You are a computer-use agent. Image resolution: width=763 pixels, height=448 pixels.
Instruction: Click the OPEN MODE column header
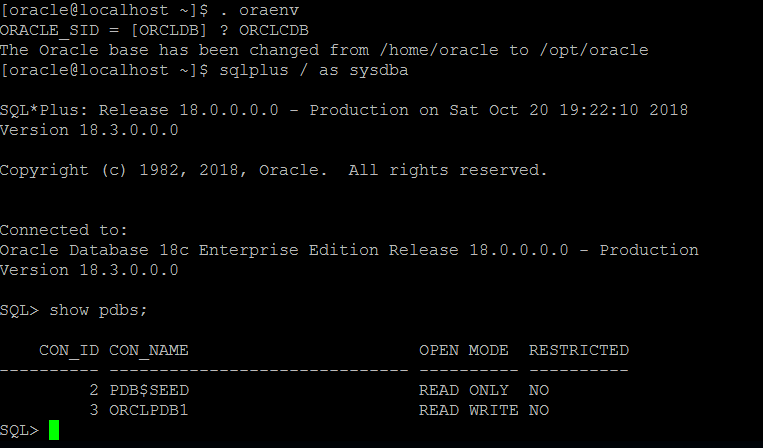[464, 350]
